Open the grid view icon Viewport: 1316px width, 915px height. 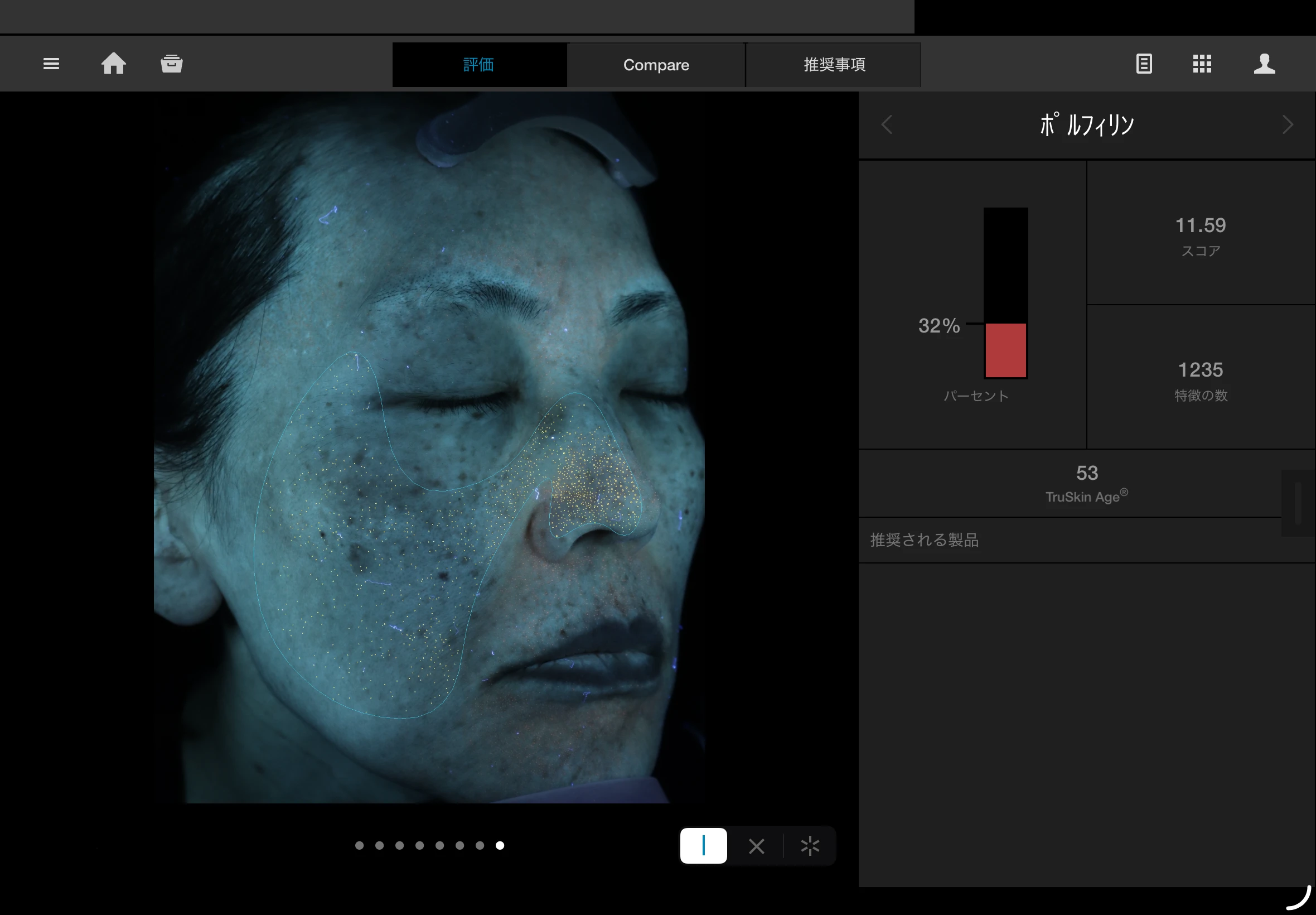click(1202, 64)
